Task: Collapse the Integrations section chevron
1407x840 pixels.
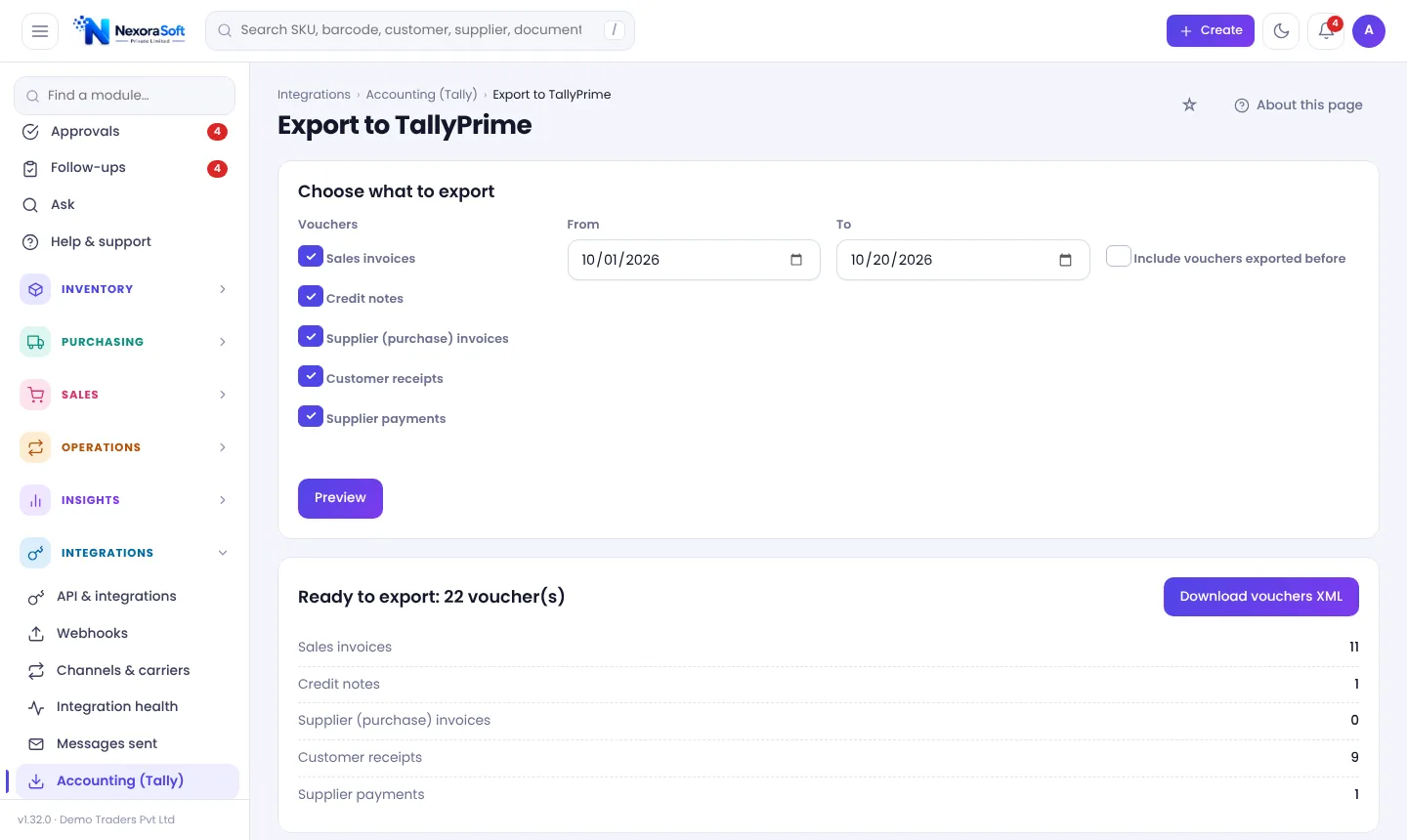Action: pyautogui.click(x=223, y=553)
